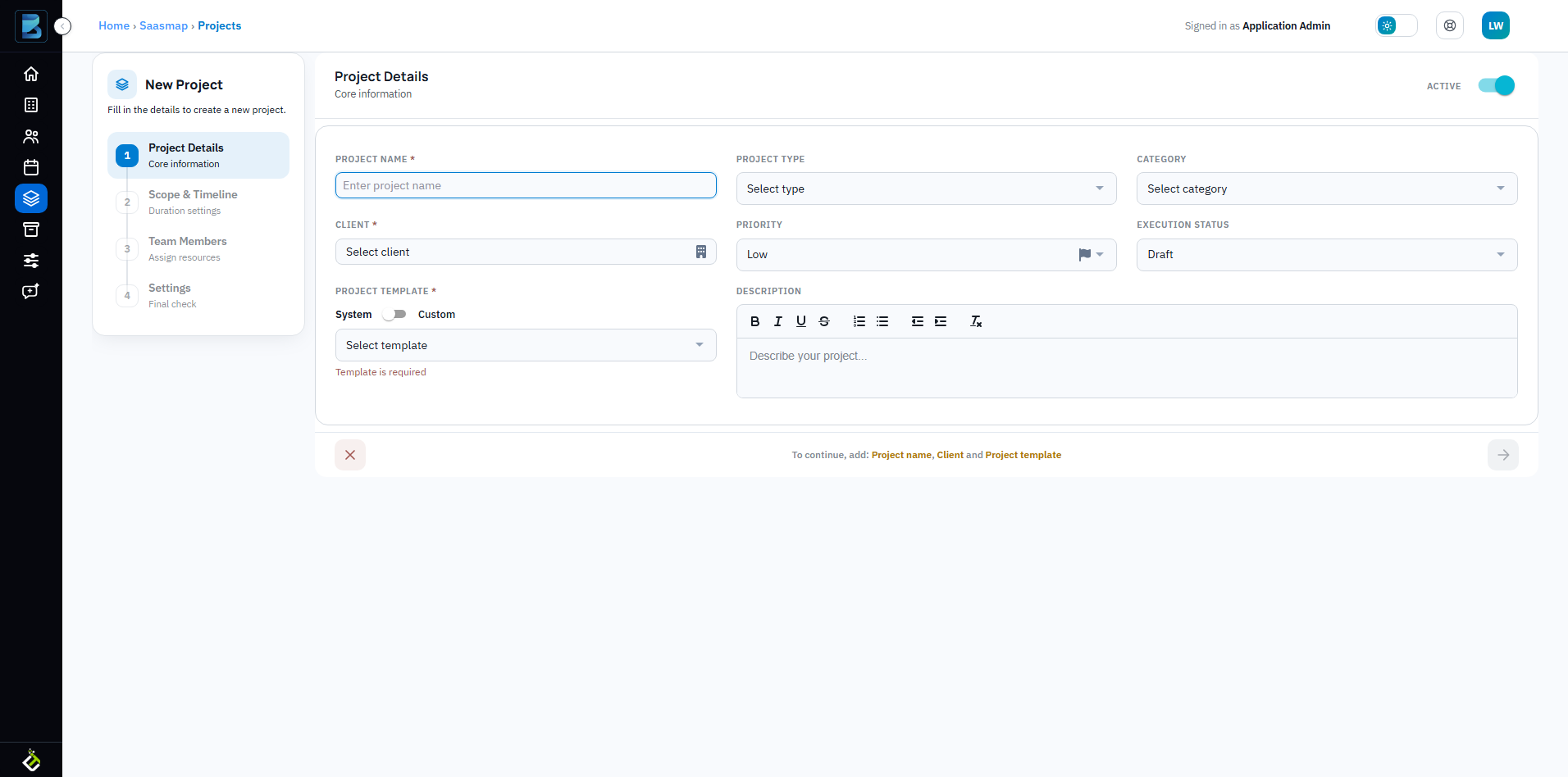The height and width of the screenshot is (777, 1568).
Task: Focus the Project Name input field
Action: 526,185
